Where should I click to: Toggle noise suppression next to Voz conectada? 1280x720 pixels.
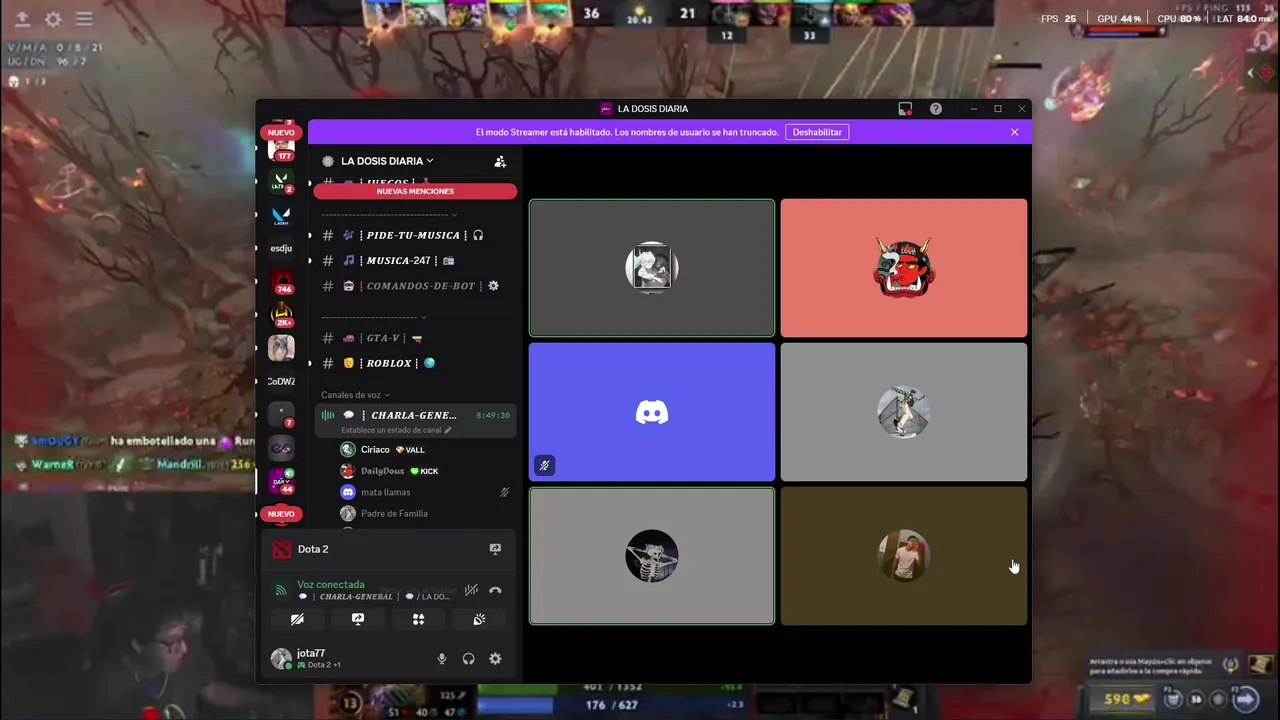[471, 590]
